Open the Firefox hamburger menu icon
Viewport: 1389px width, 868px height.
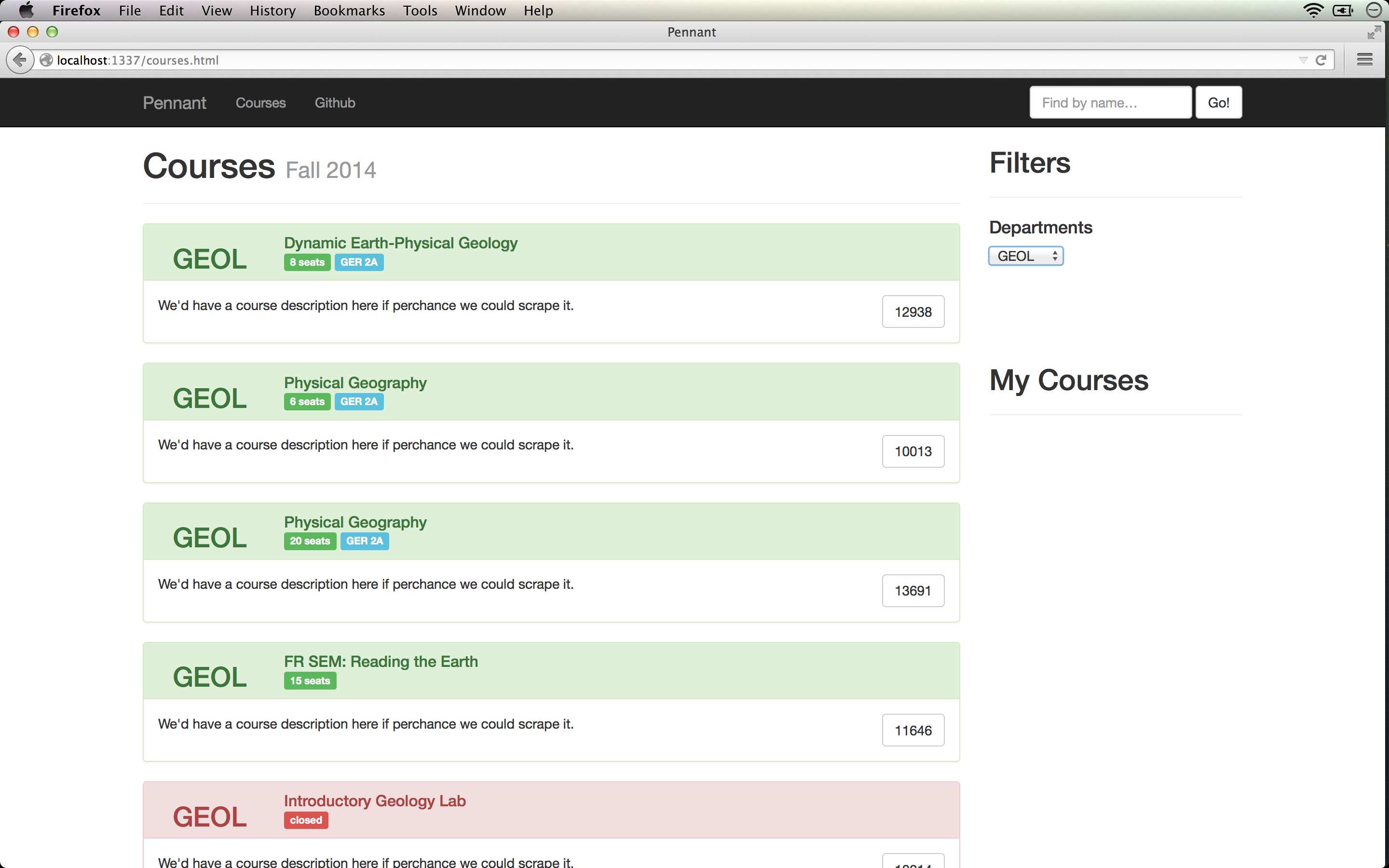coord(1364,60)
